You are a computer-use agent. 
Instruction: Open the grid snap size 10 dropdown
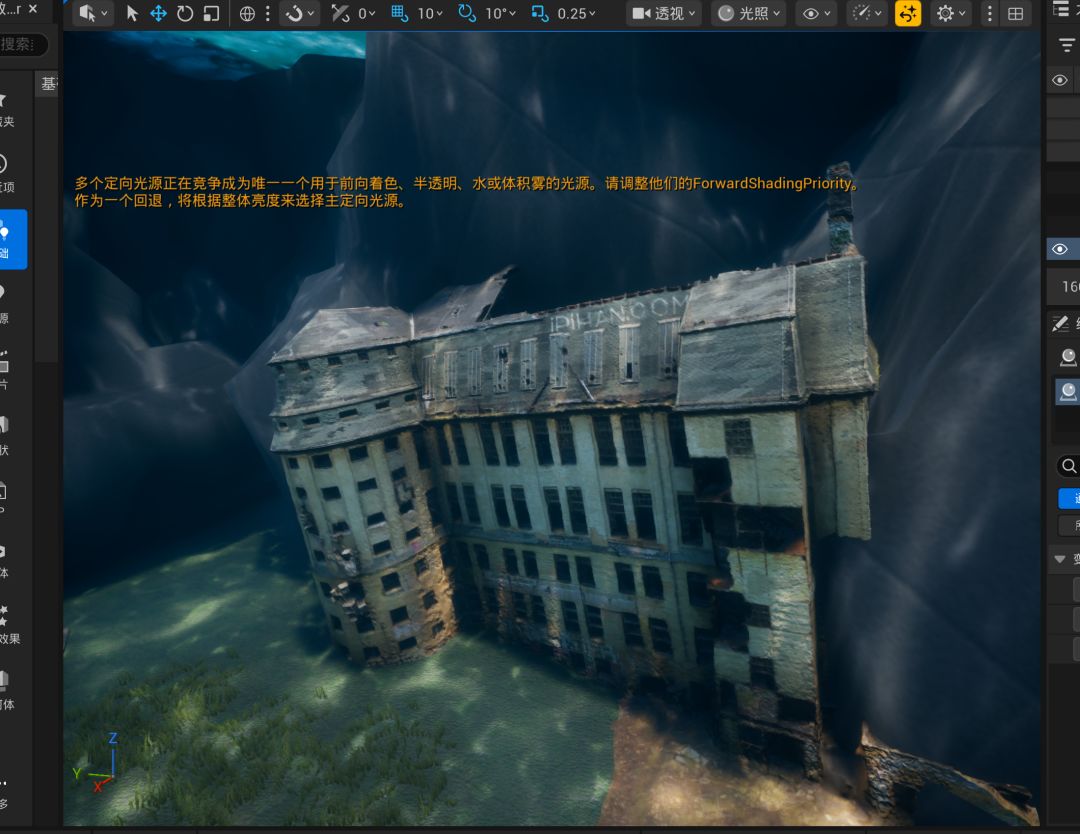coord(430,13)
